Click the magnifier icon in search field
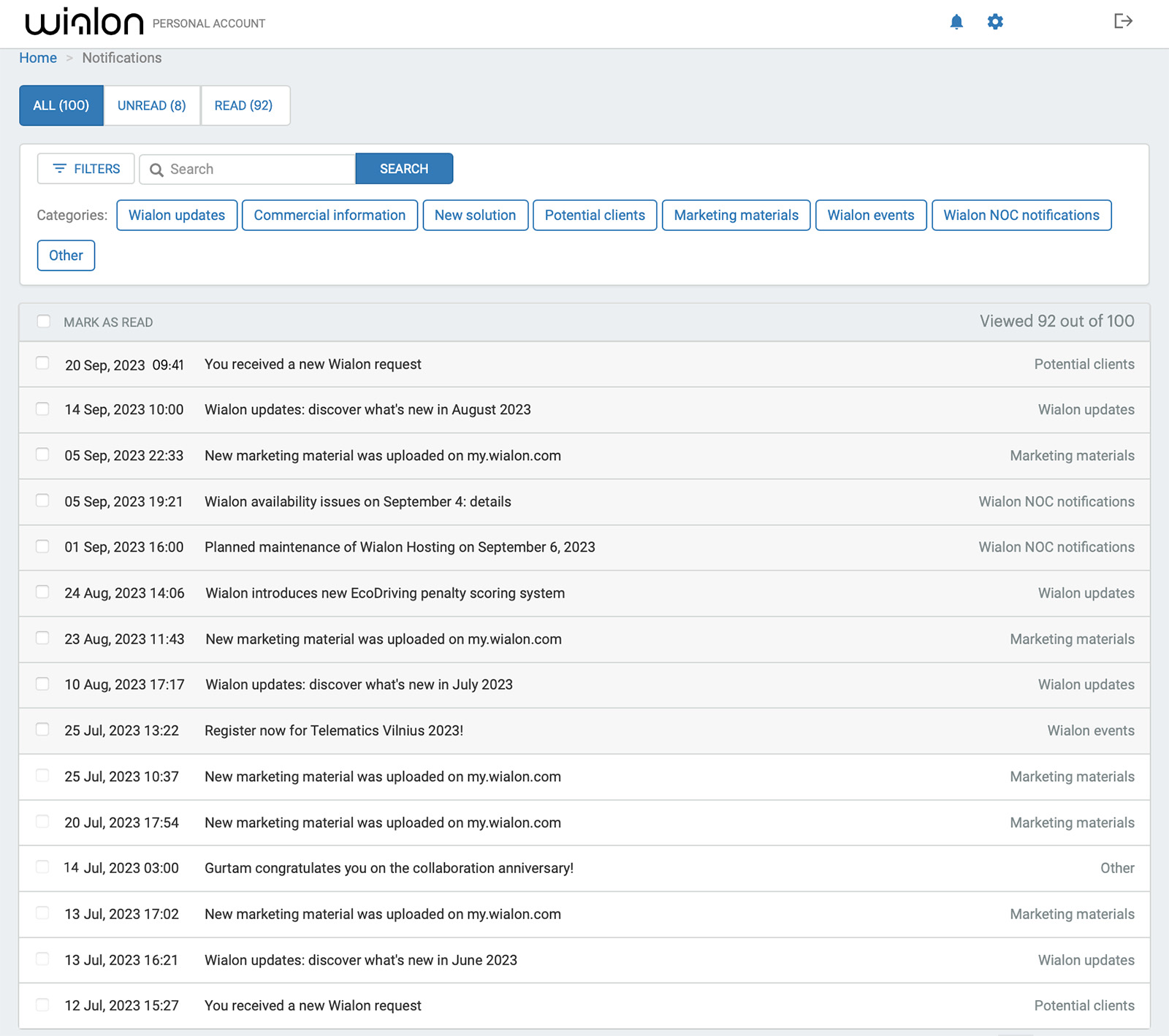This screenshot has height=1036, width=1169. 157,169
